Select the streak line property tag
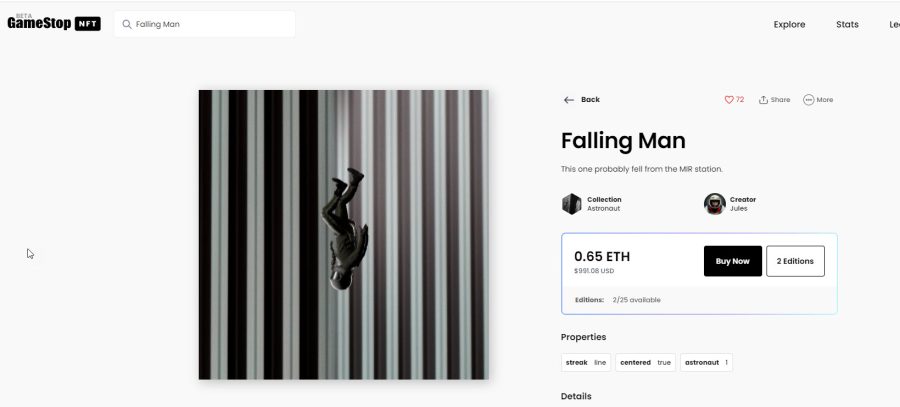Viewport: 900px width, 407px height. click(x=585, y=363)
